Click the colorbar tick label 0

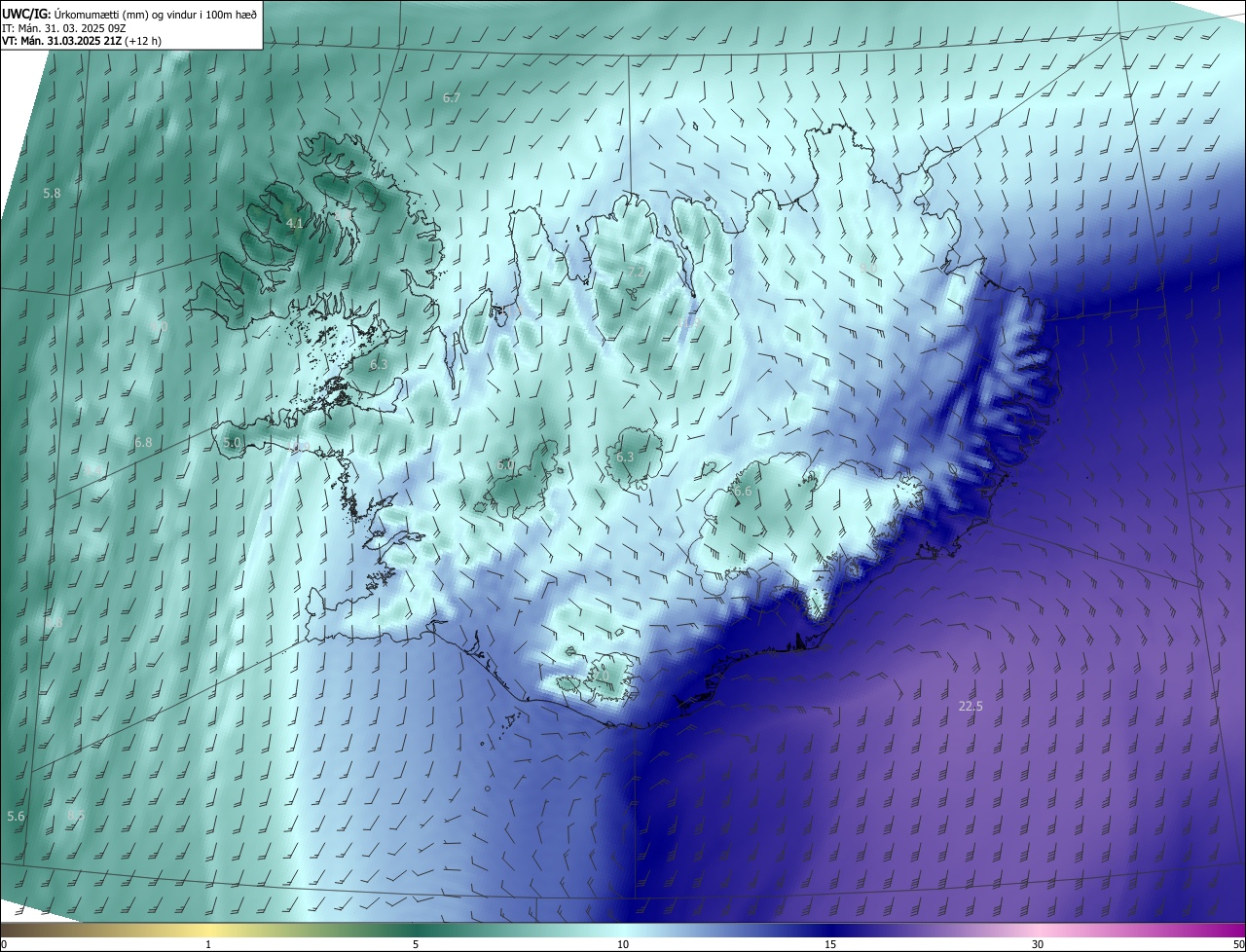click(x=4, y=944)
